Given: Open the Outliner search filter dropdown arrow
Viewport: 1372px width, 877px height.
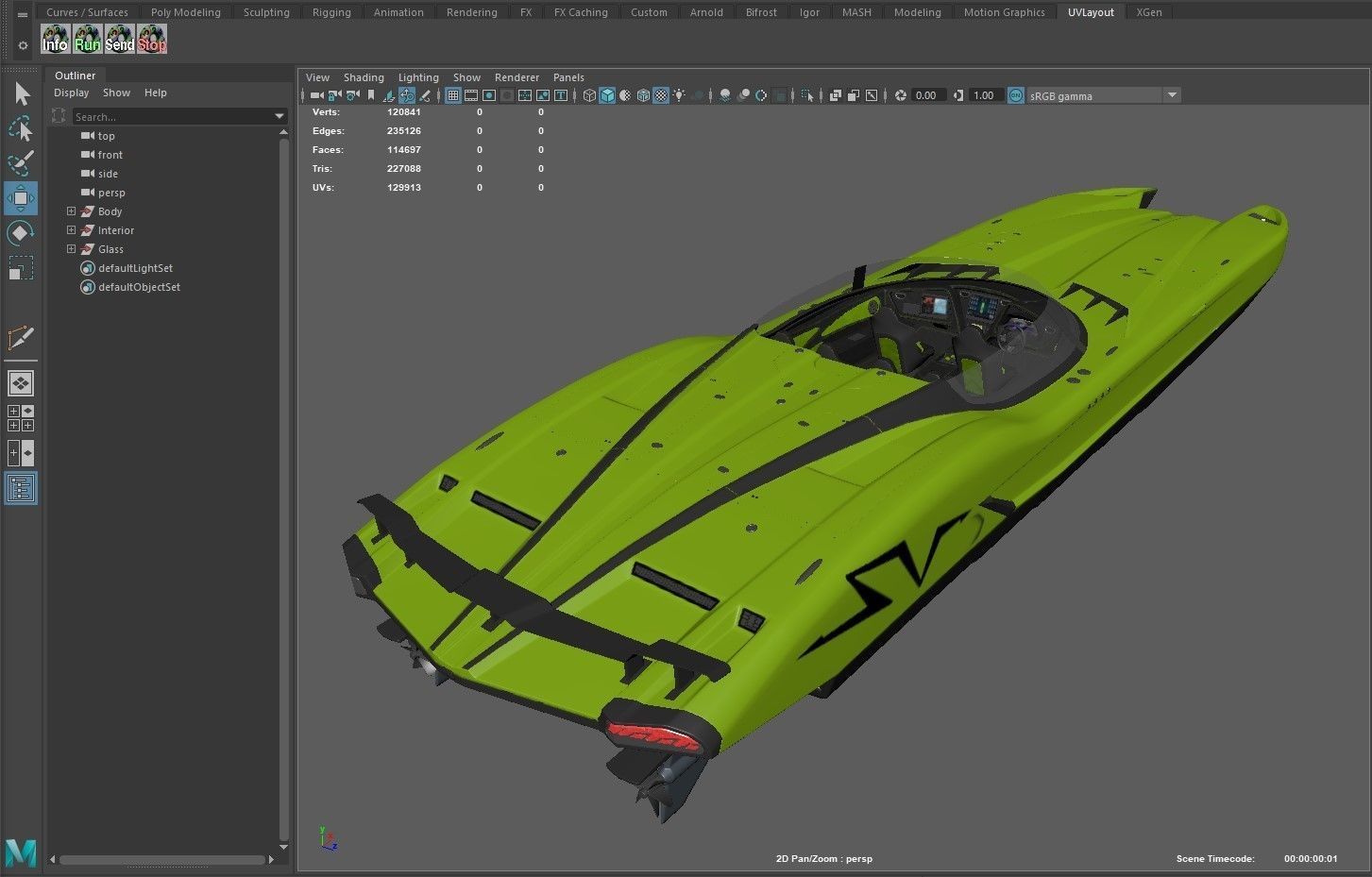Looking at the screenshot, I should click(x=279, y=116).
